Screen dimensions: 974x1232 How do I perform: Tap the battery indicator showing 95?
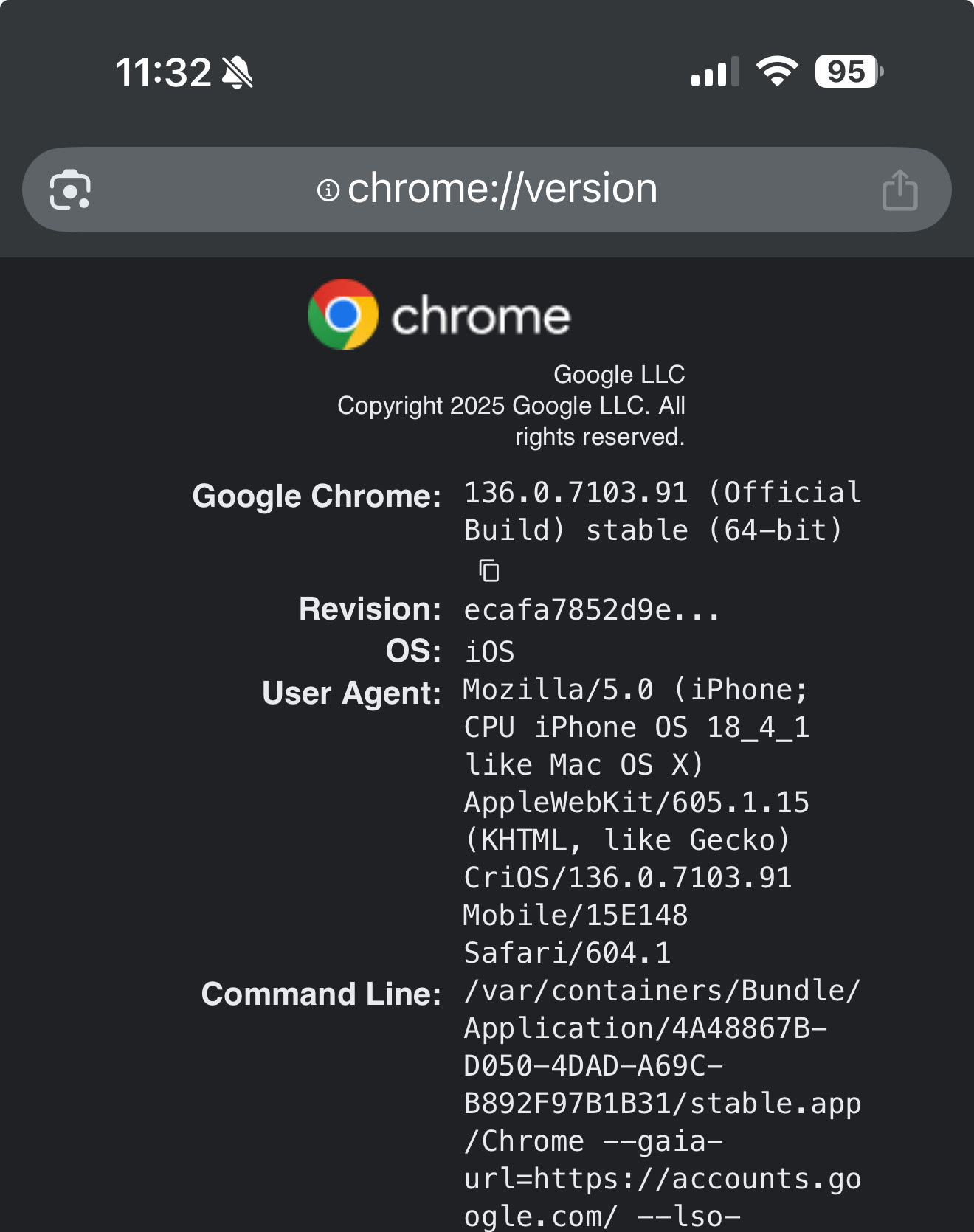point(848,72)
